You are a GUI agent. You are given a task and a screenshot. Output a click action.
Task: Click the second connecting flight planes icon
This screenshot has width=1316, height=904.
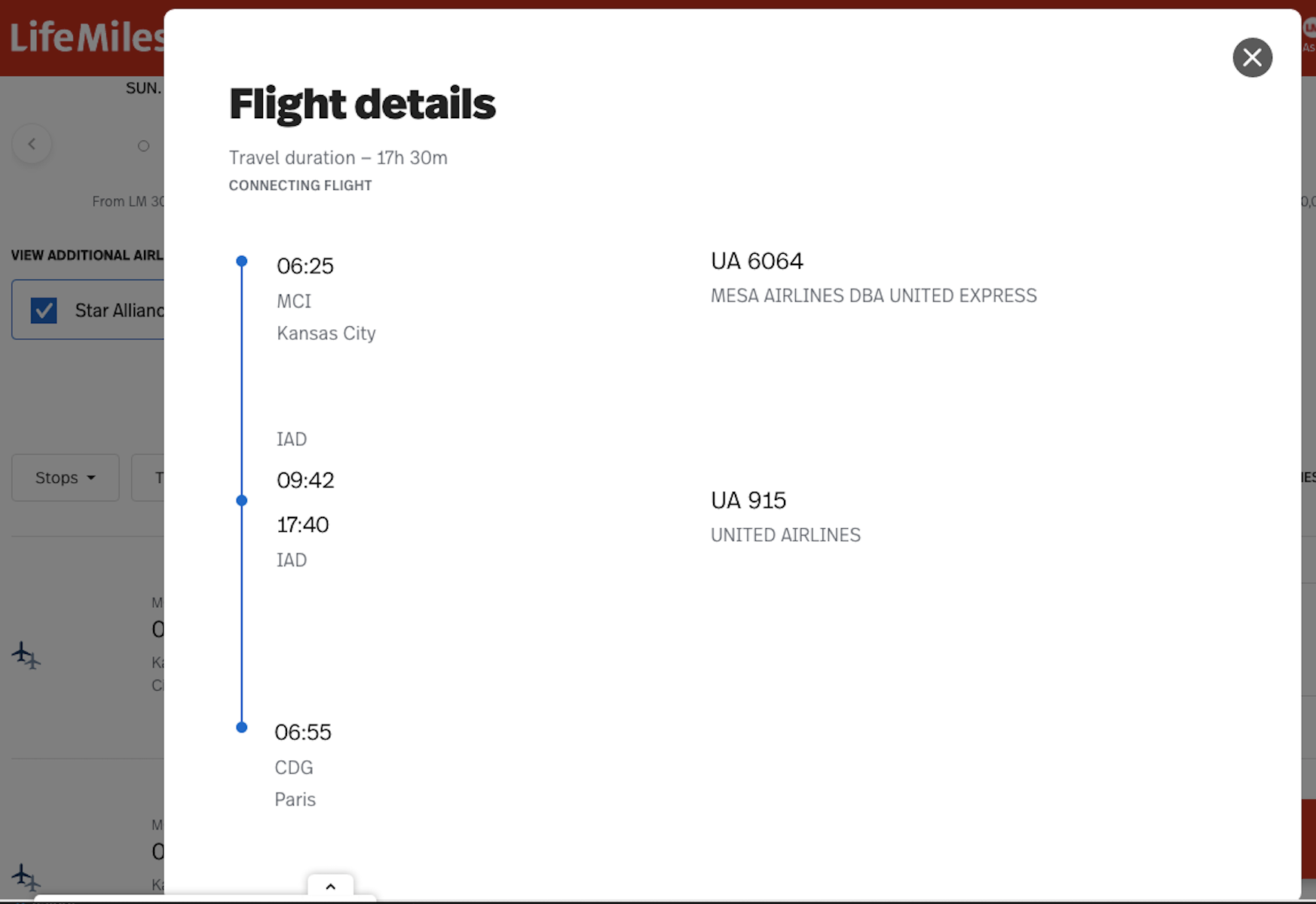pos(26,878)
